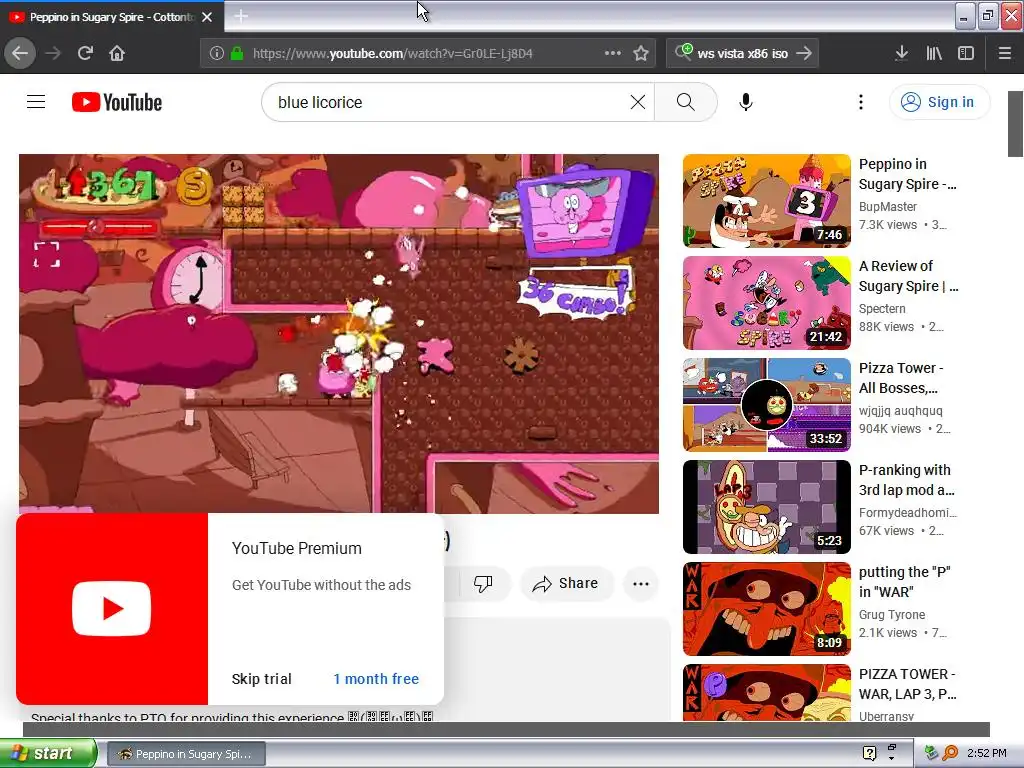Dislike the video with thumbs down
Image resolution: width=1024 pixels, height=768 pixels.
pyautogui.click(x=483, y=583)
